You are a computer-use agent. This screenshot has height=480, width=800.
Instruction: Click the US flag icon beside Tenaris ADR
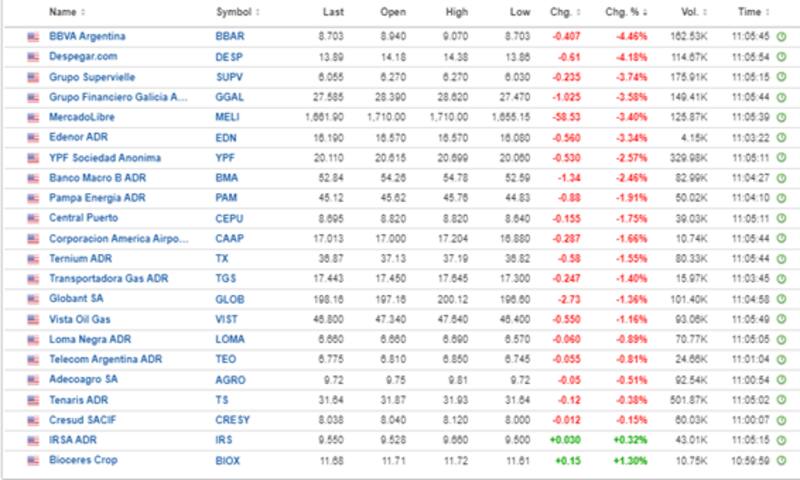click(x=33, y=399)
